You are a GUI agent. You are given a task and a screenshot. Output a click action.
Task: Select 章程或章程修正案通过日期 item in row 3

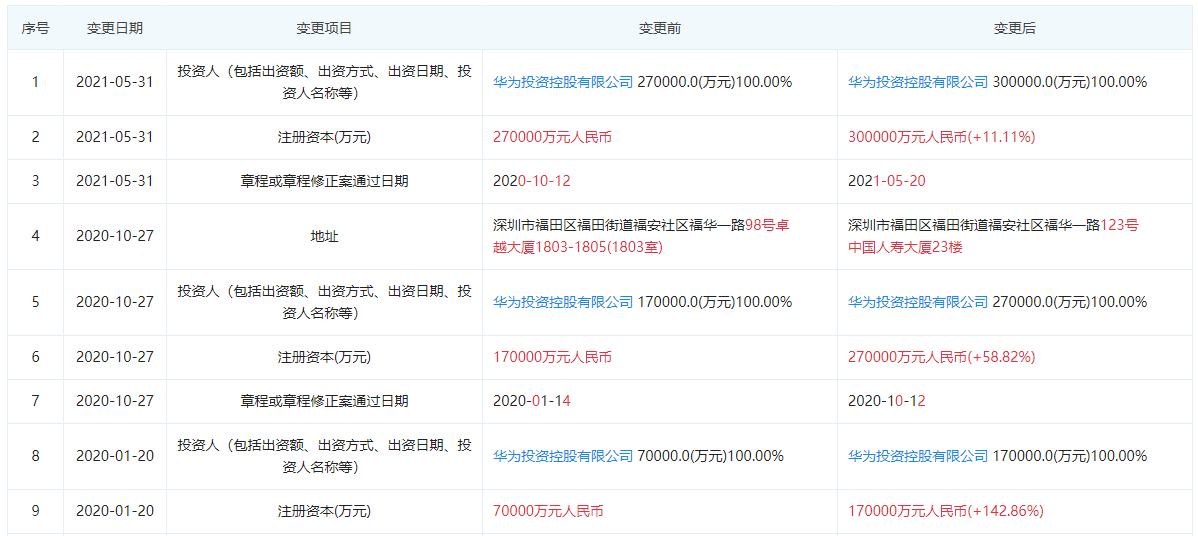pos(324,181)
